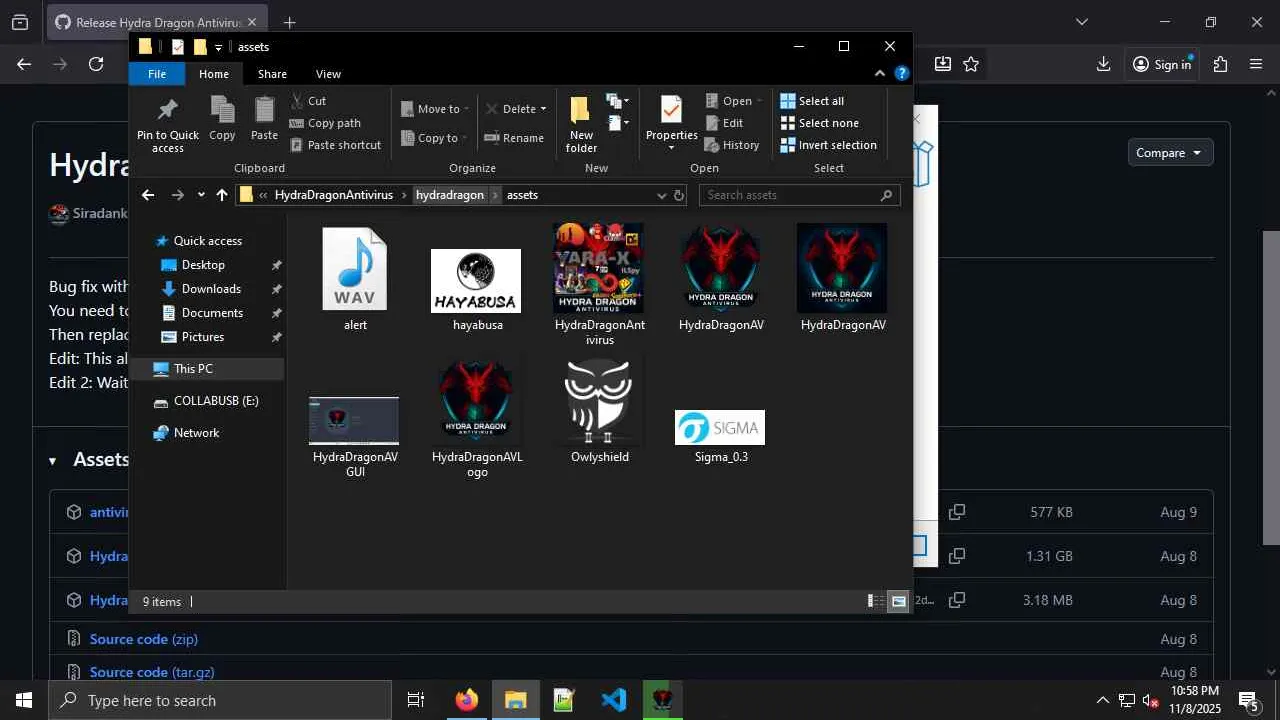
Task: Go back in File Explorer
Action: click(148, 195)
